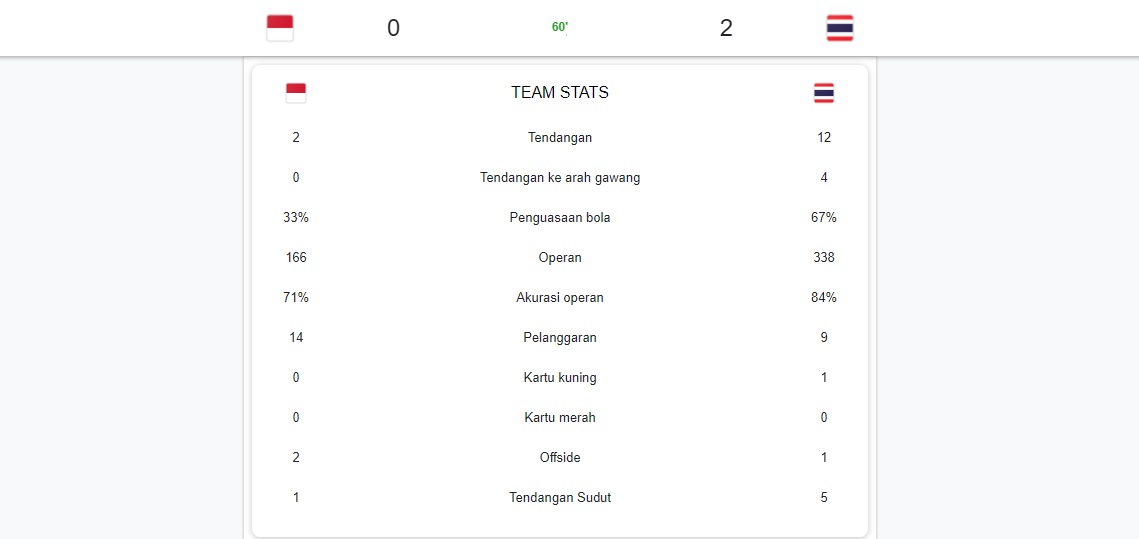Click Indonesia flag in Team Stats card
The width and height of the screenshot is (1139, 539).
(x=296, y=93)
